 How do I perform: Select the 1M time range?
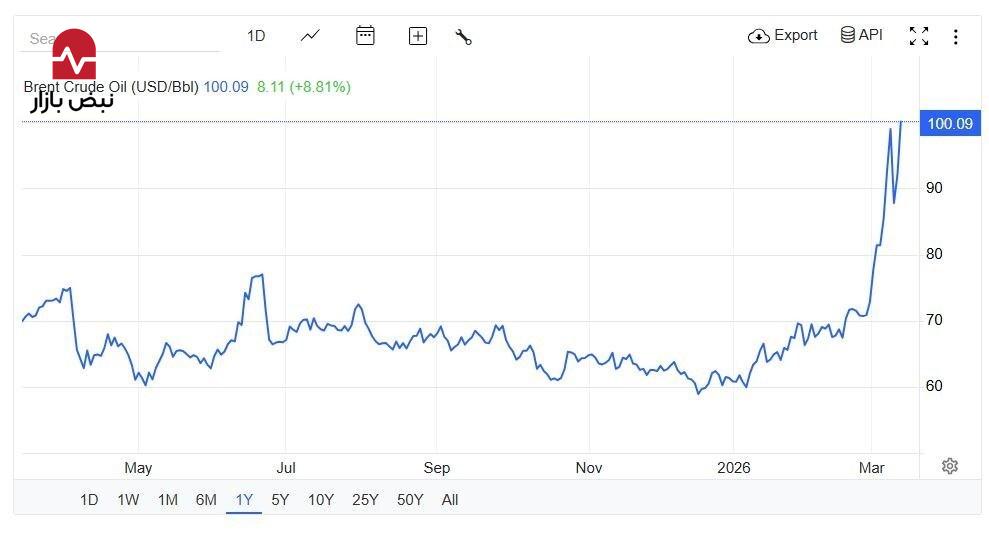167,500
